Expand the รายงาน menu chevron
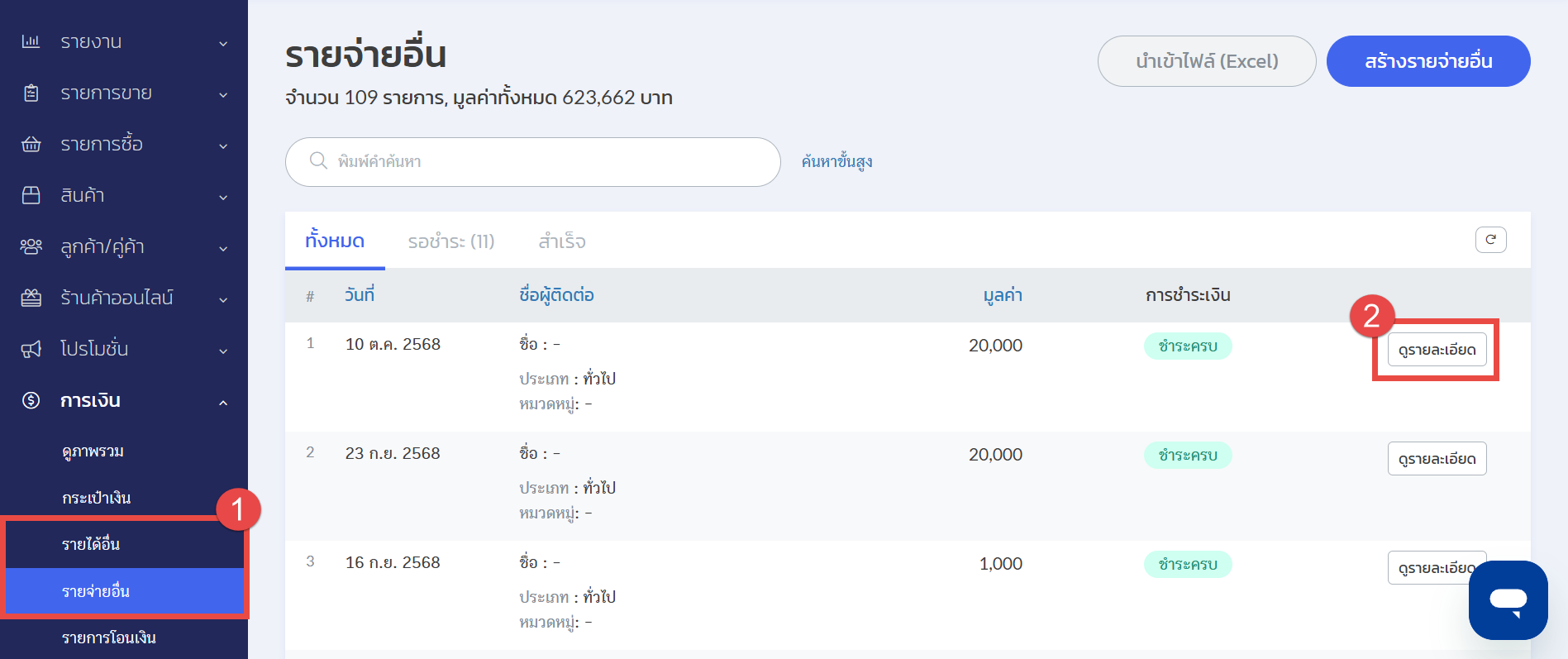The width and height of the screenshot is (1568, 659). click(x=223, y=43)
